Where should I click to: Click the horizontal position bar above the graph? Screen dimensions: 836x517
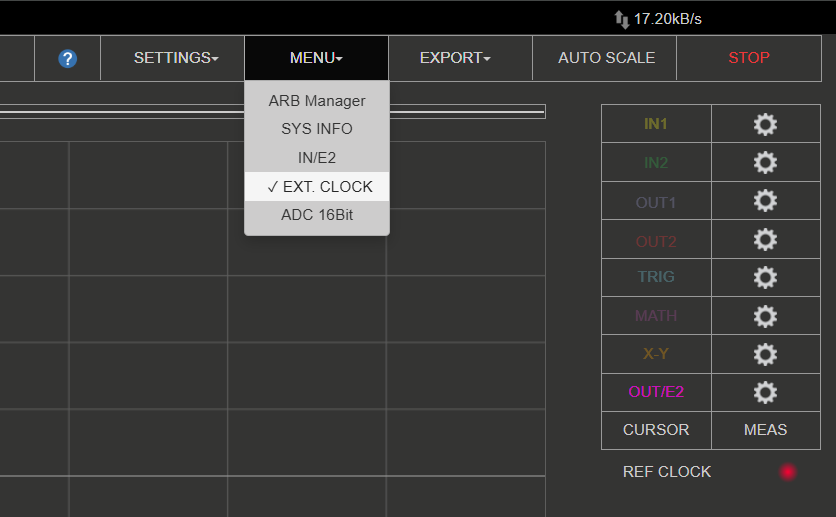272,111
